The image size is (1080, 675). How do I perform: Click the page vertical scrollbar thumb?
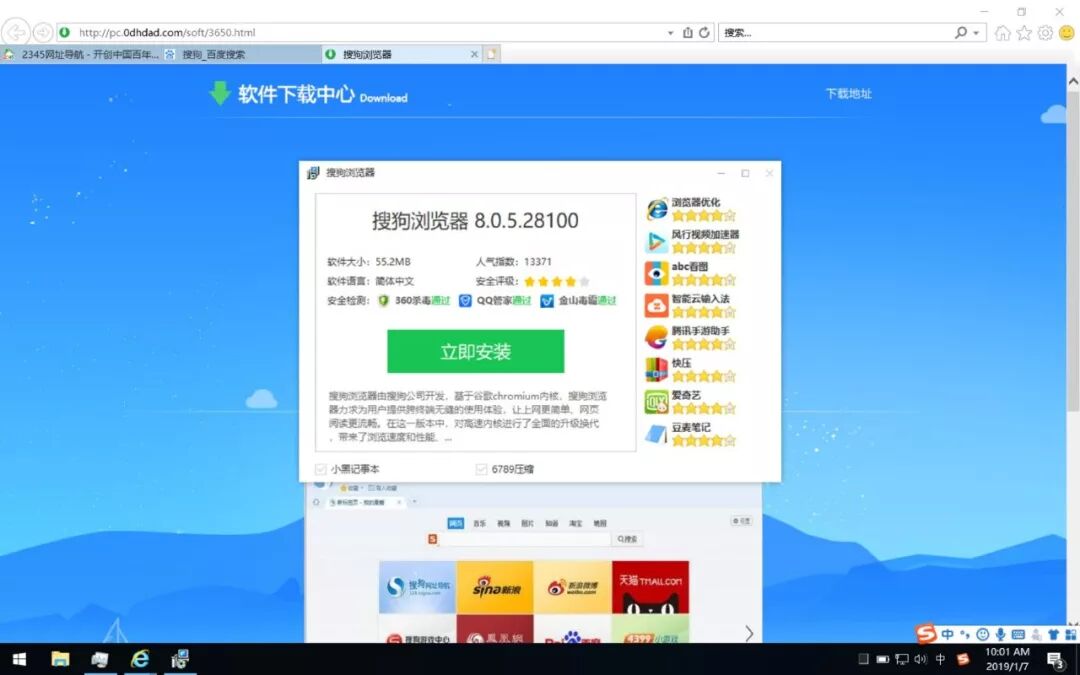[x=1073, y=251]
